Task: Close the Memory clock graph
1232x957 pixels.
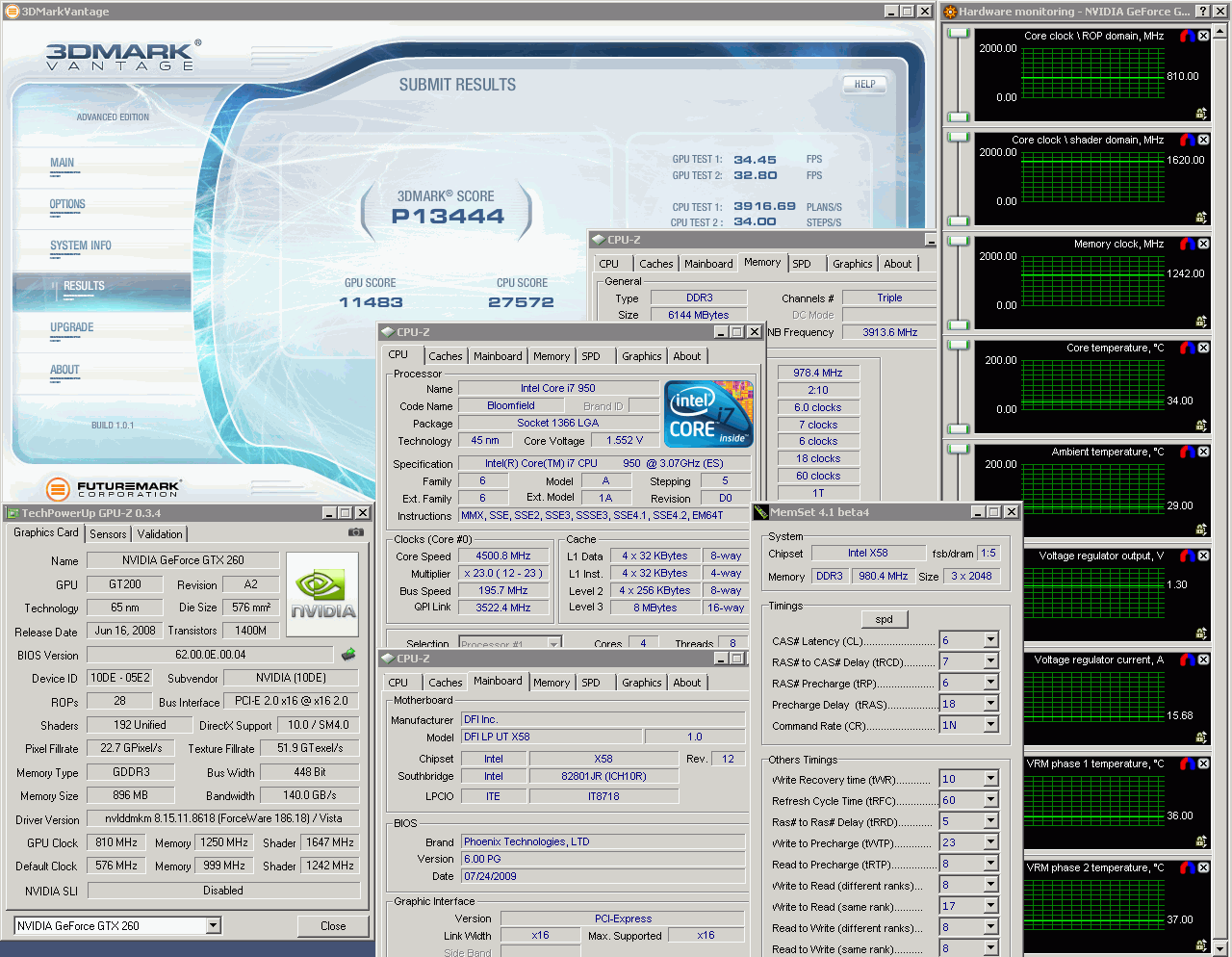Action: click(1203, 244)
